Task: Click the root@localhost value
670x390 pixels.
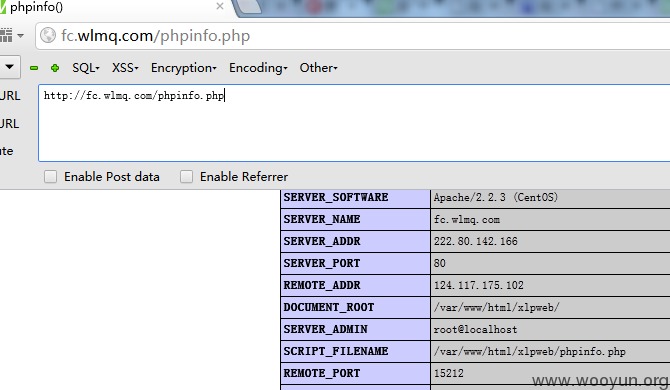Action: [x=475, y=329]
